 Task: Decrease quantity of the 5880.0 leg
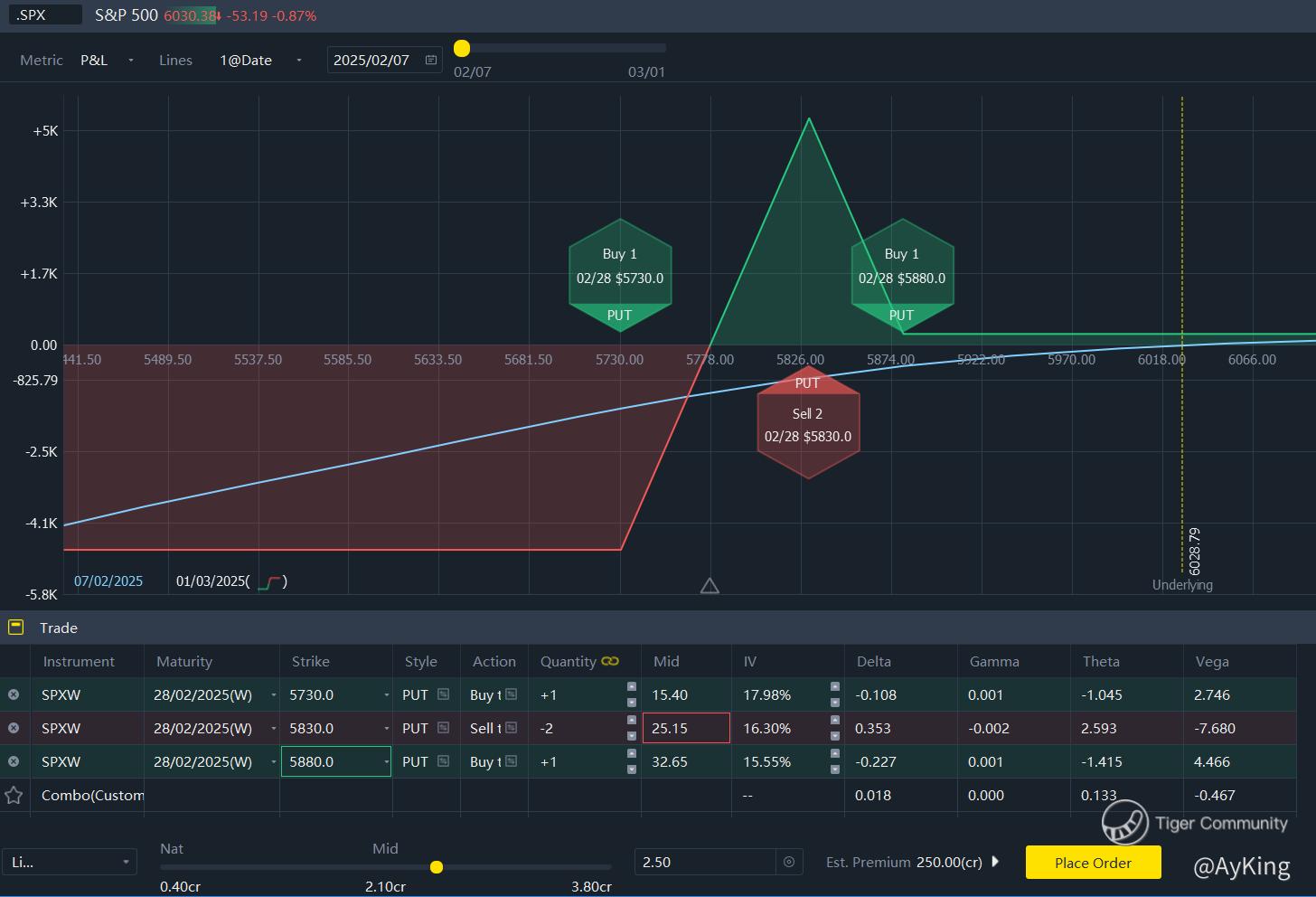tap(631, 769)
